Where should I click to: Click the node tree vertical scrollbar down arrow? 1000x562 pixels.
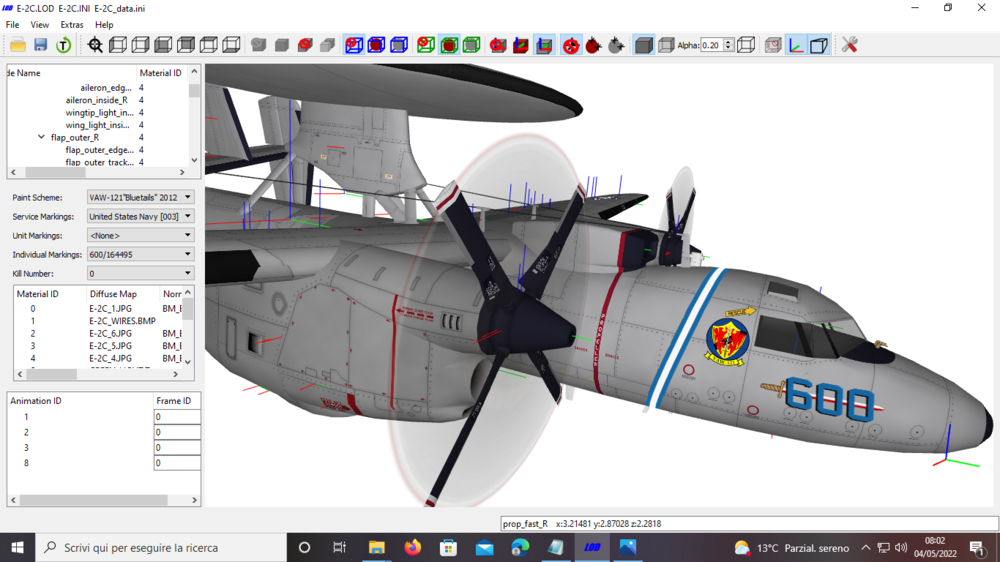[194, 160]
